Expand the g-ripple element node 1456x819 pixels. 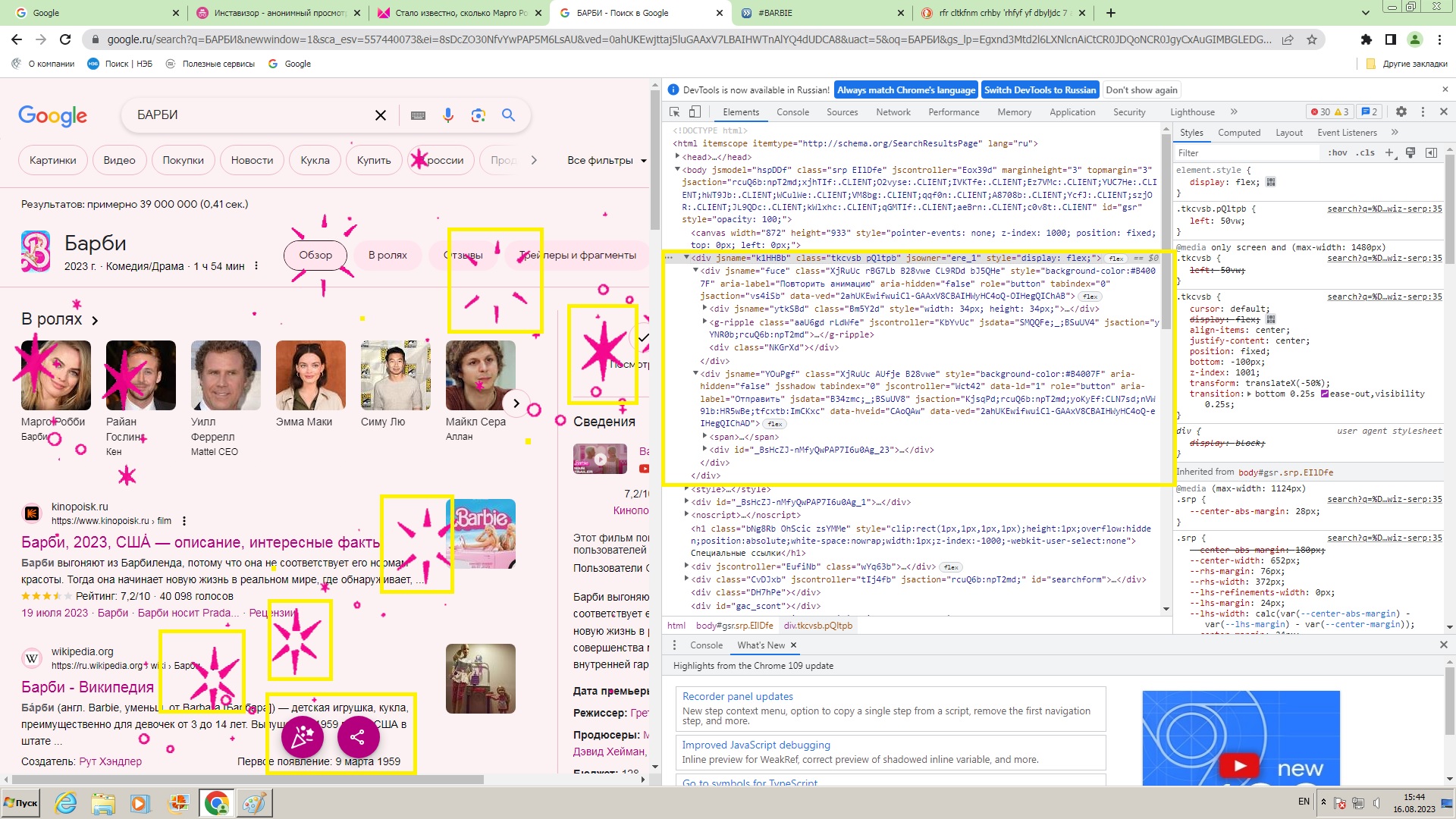[705, 322]
